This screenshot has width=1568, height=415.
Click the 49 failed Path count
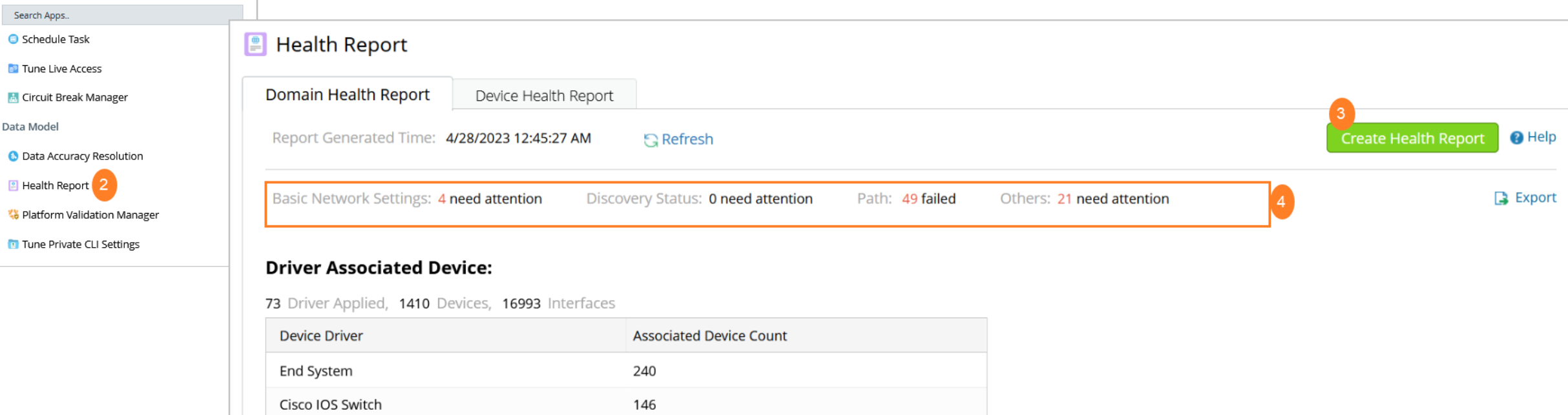tap(910, 199)
